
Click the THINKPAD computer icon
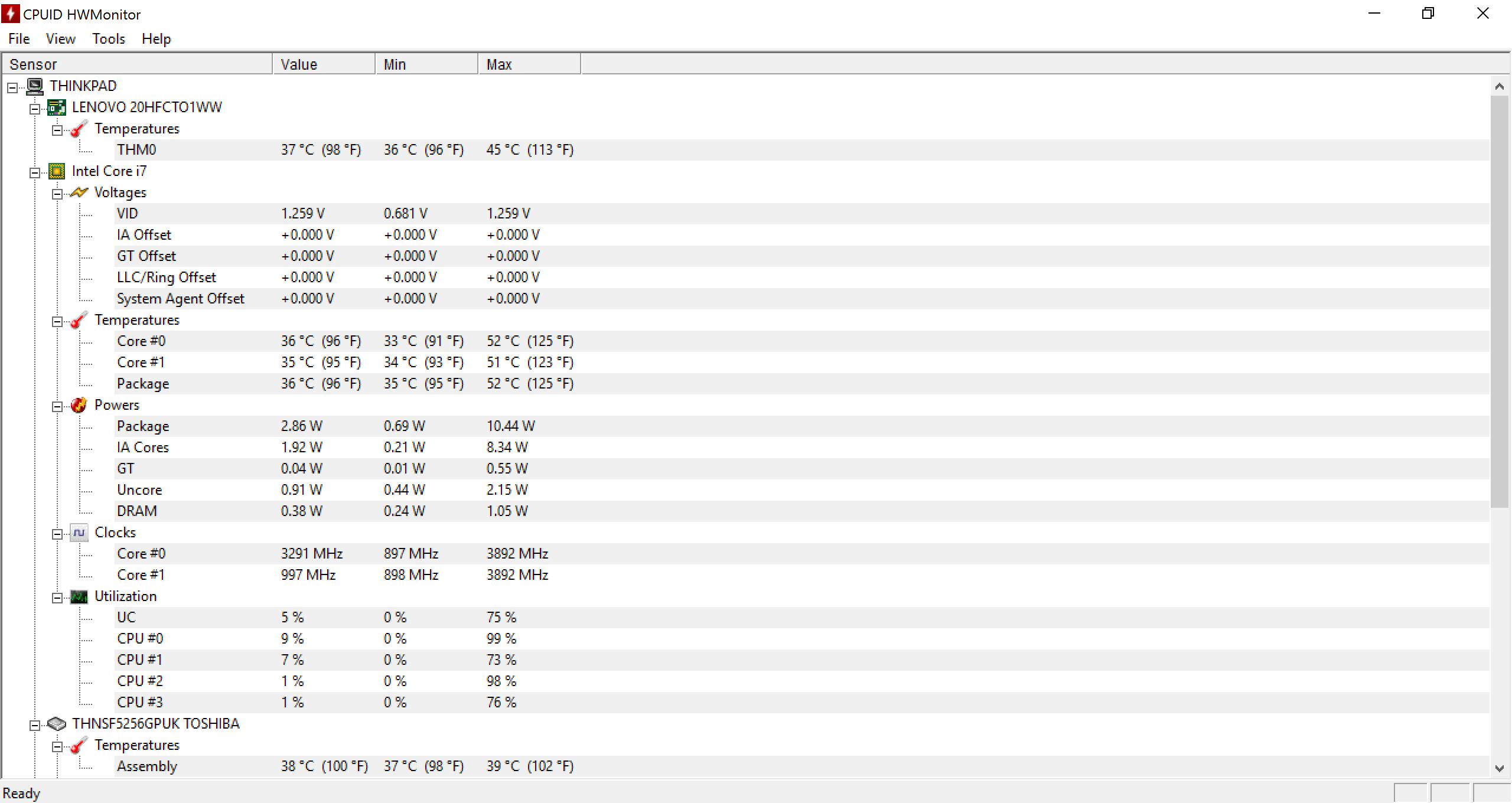point(35,86)
